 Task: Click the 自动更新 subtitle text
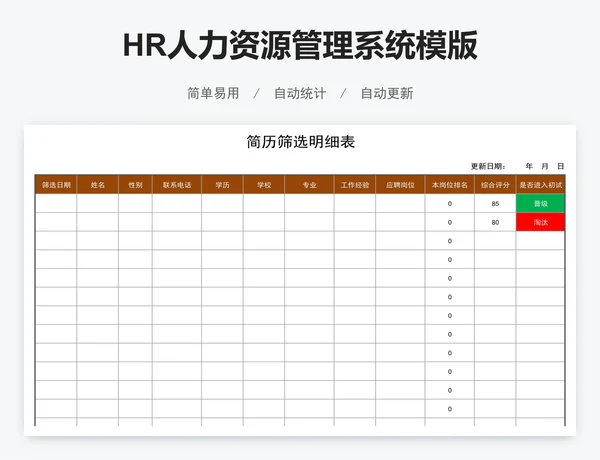pos(387,93)
